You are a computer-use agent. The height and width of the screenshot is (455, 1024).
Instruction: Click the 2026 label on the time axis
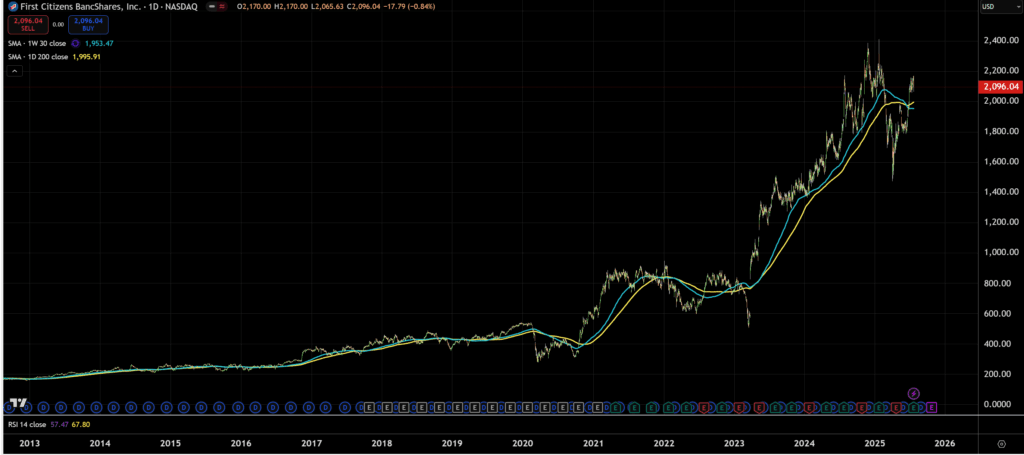[x=945, y=444]
